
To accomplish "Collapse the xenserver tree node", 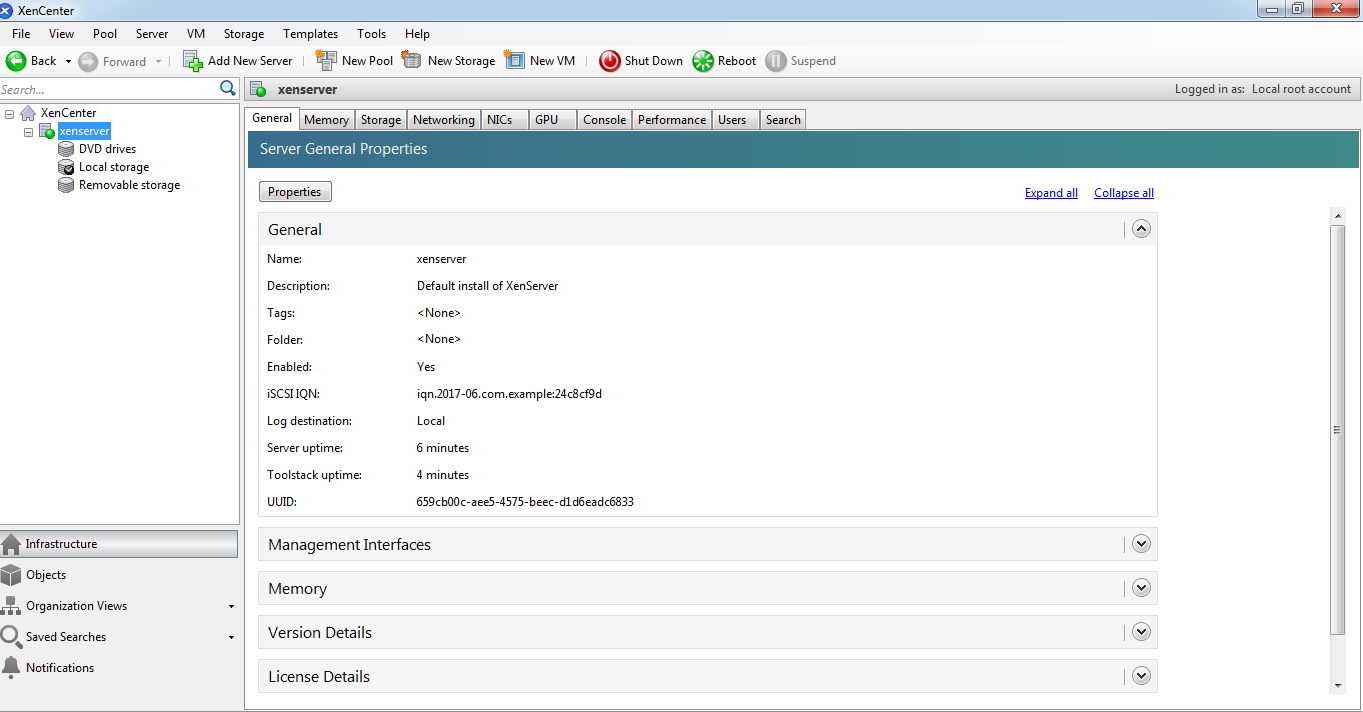I will [28, 132].
